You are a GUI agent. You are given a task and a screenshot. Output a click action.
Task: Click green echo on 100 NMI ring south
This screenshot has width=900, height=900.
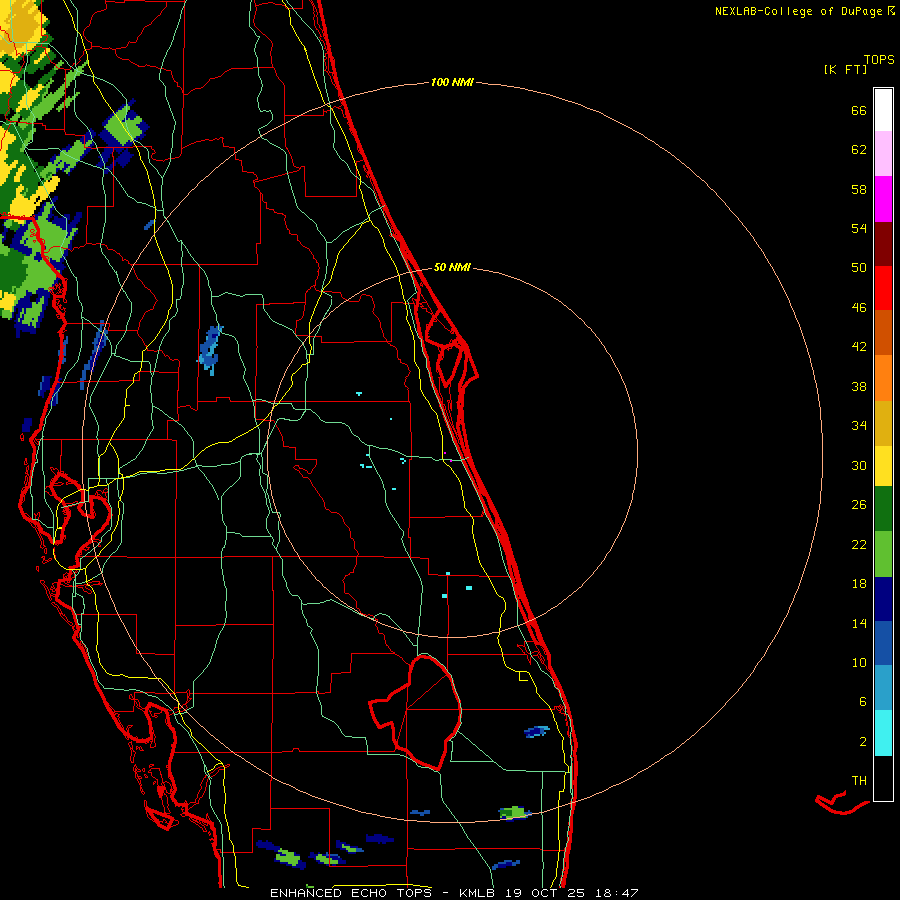[x=513, y=813]
